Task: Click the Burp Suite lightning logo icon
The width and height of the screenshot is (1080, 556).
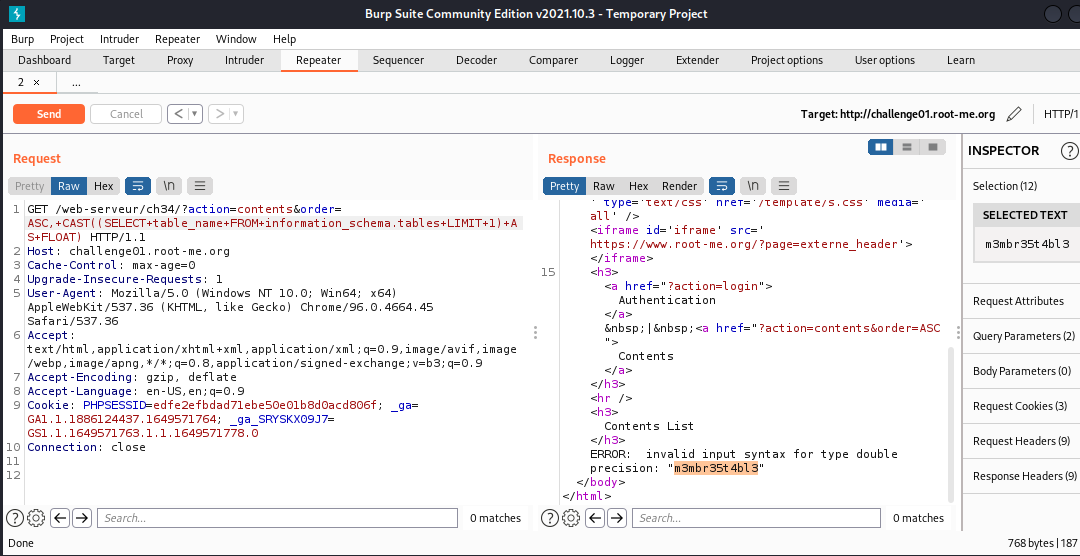Action: [17, 13]
